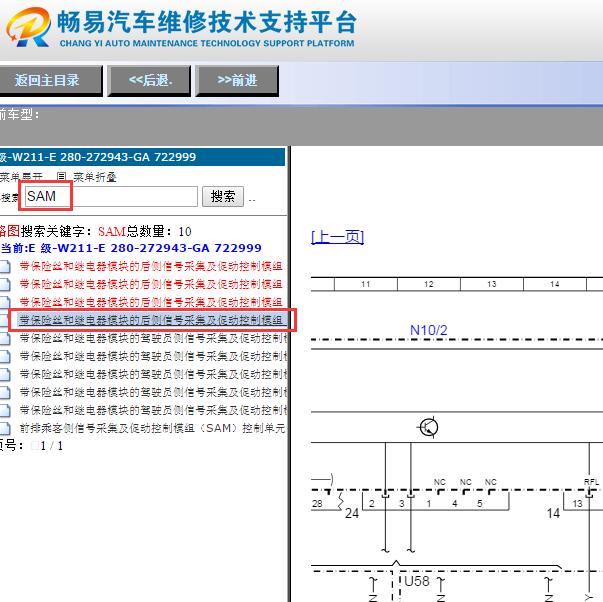Viewport: 603px width, 602px height.
Task: Focus the search field containing SAM
Action: point(111,197)
